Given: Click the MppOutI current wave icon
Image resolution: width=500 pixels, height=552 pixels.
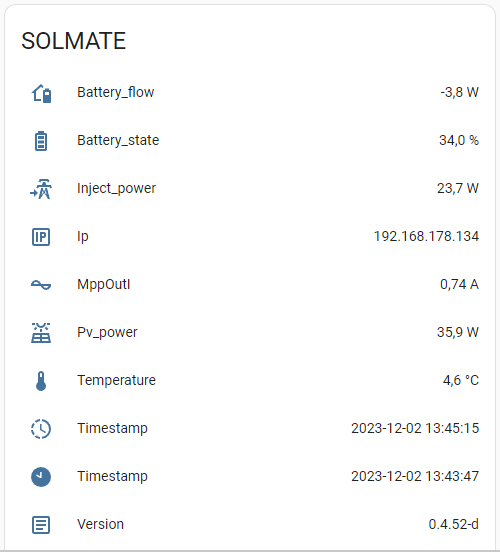Looking at the screenshot, I should [41, 285].
